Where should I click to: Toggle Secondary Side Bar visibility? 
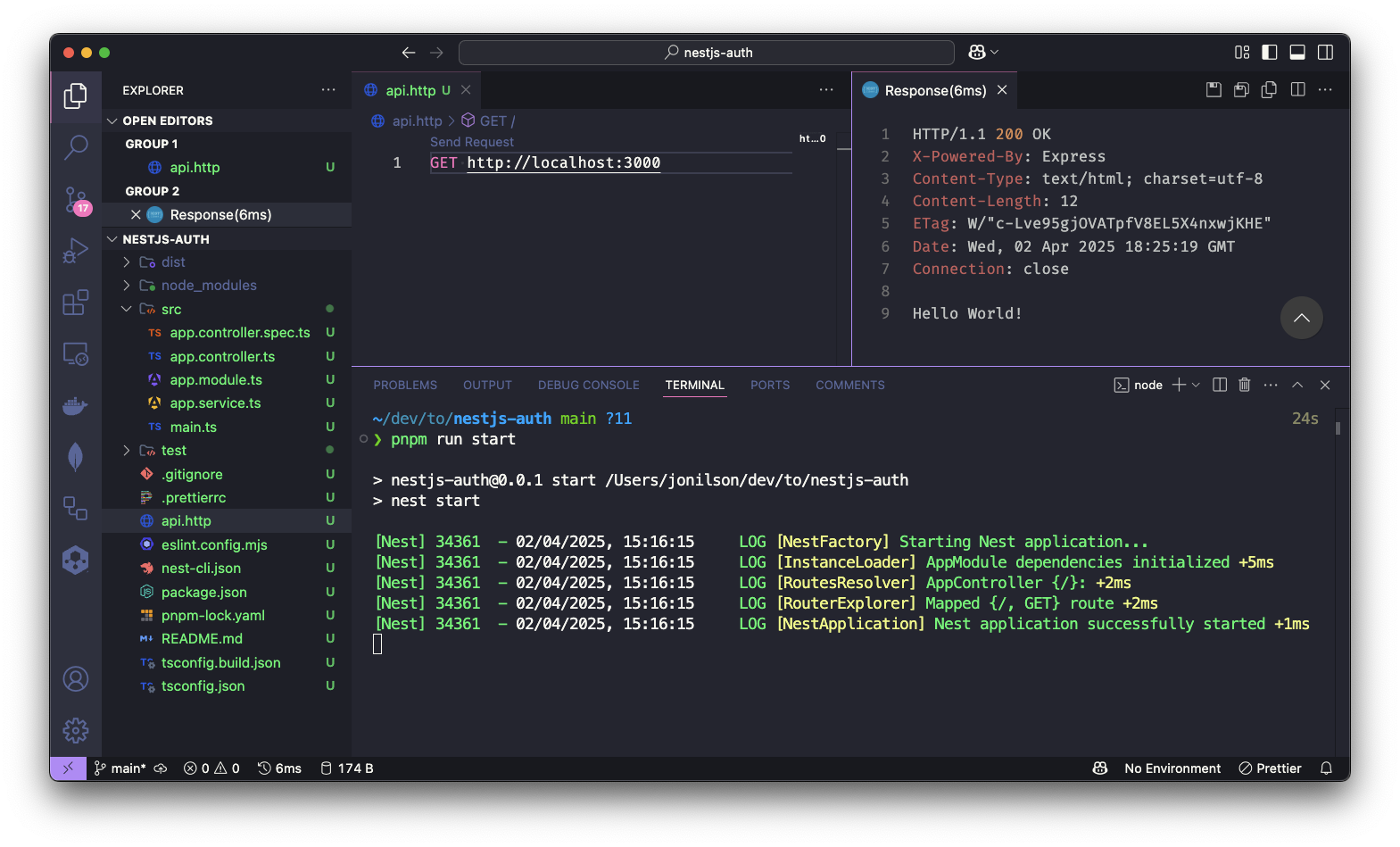(x=1326, y=53)
